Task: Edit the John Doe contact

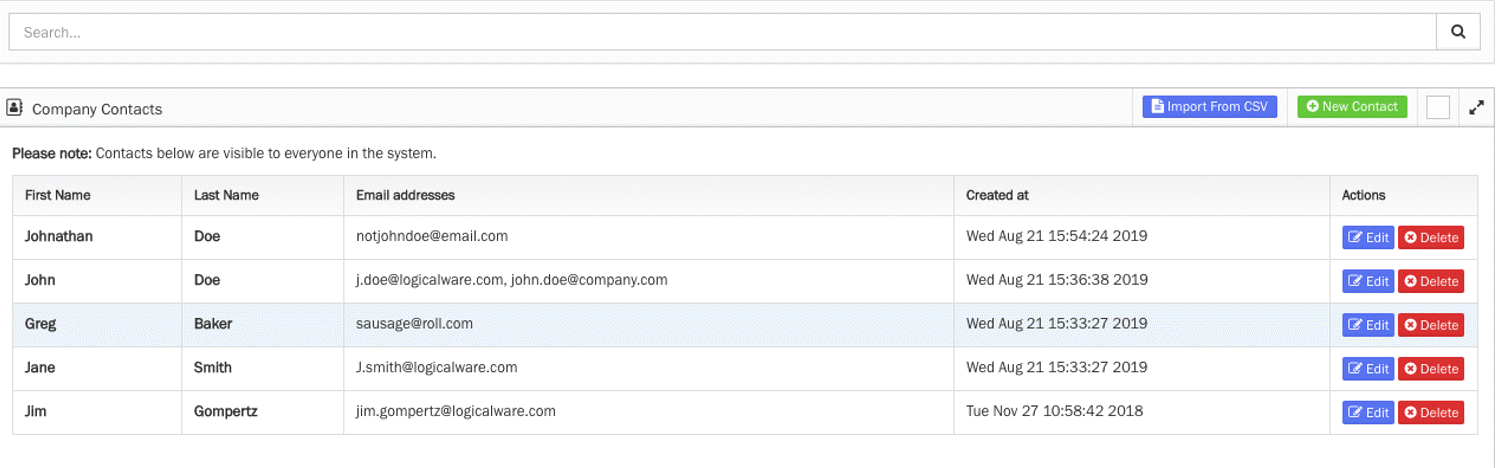Action: pos(1367,282)
